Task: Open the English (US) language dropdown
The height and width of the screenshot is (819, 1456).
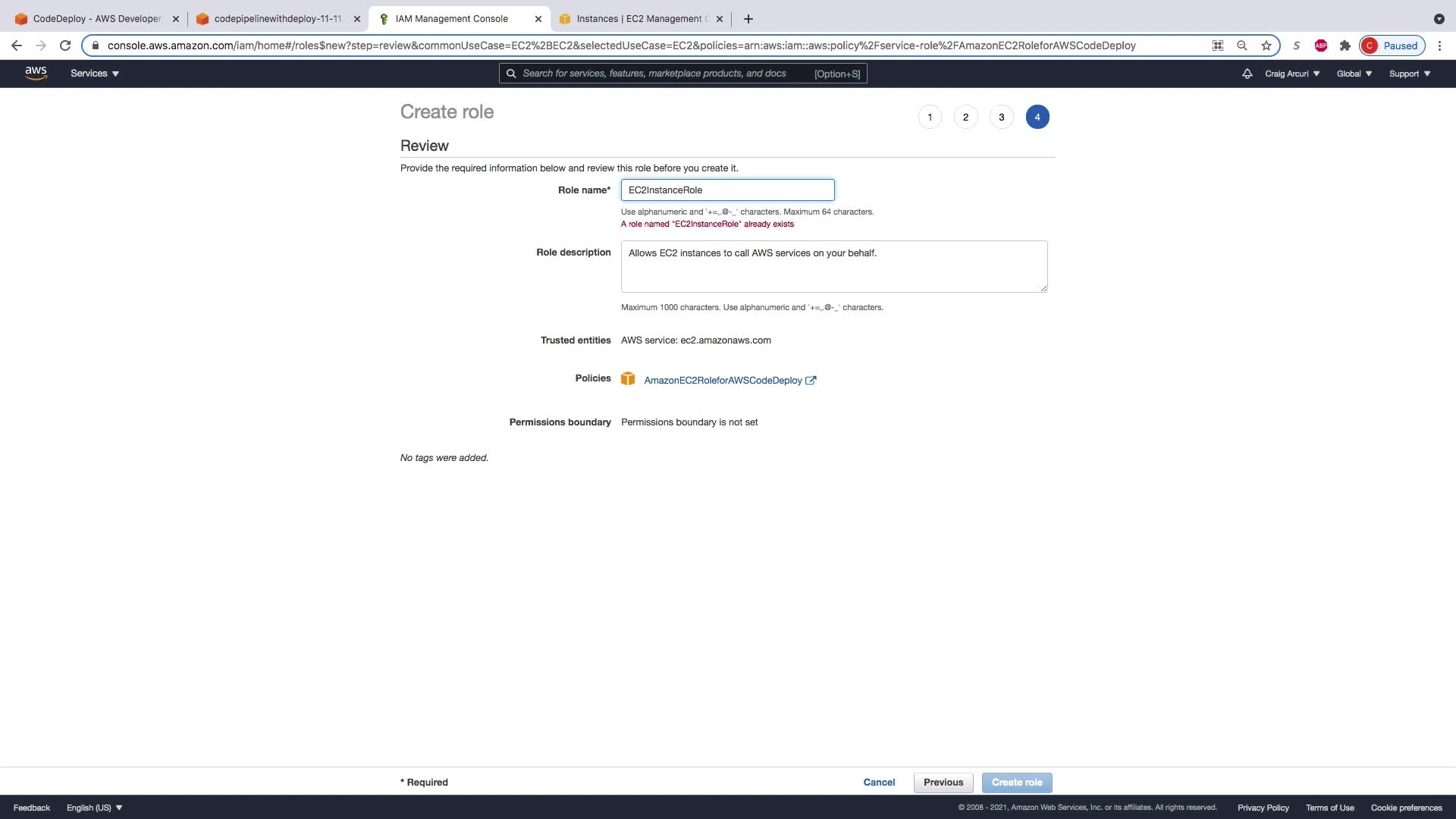Action: click(x=94, y=808)
